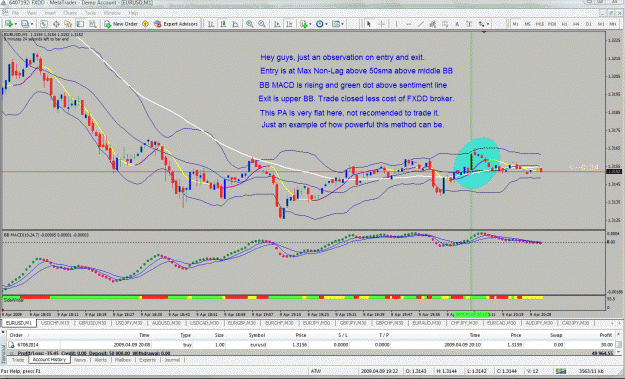Open the Help menu
The image size is (625, 379).
pyautogui.click(x=133, y=13)
